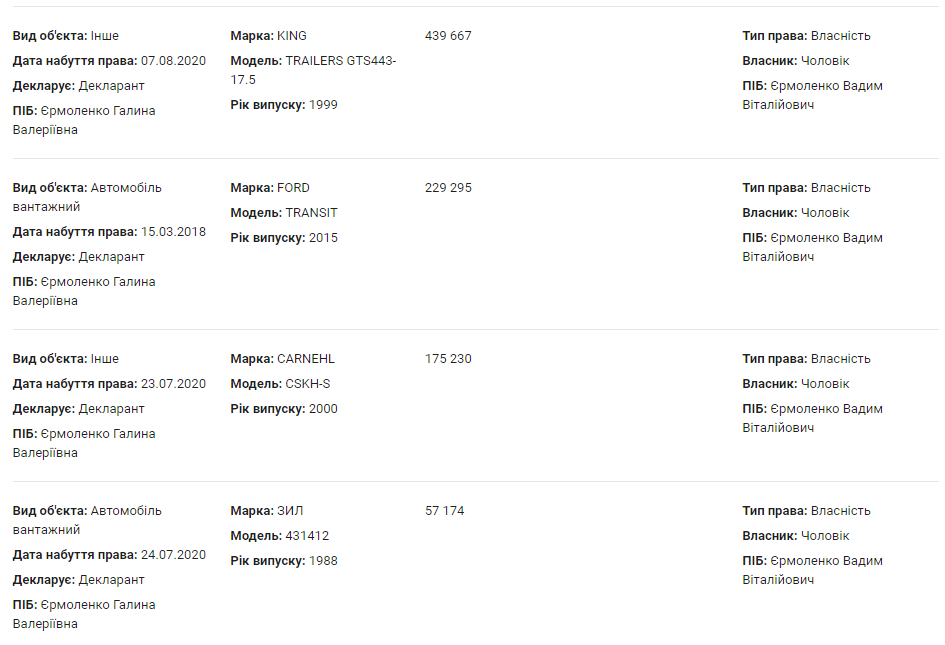Click acquisition date 15.03.2018
This screenshot has height=645, width=945.
click(x=173, y=232)
